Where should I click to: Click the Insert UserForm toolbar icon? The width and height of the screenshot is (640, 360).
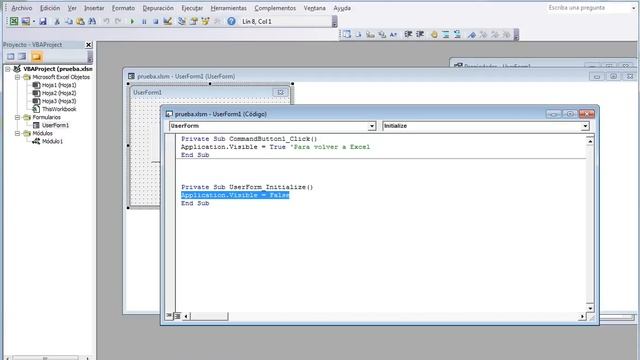(x=26, y=21)
